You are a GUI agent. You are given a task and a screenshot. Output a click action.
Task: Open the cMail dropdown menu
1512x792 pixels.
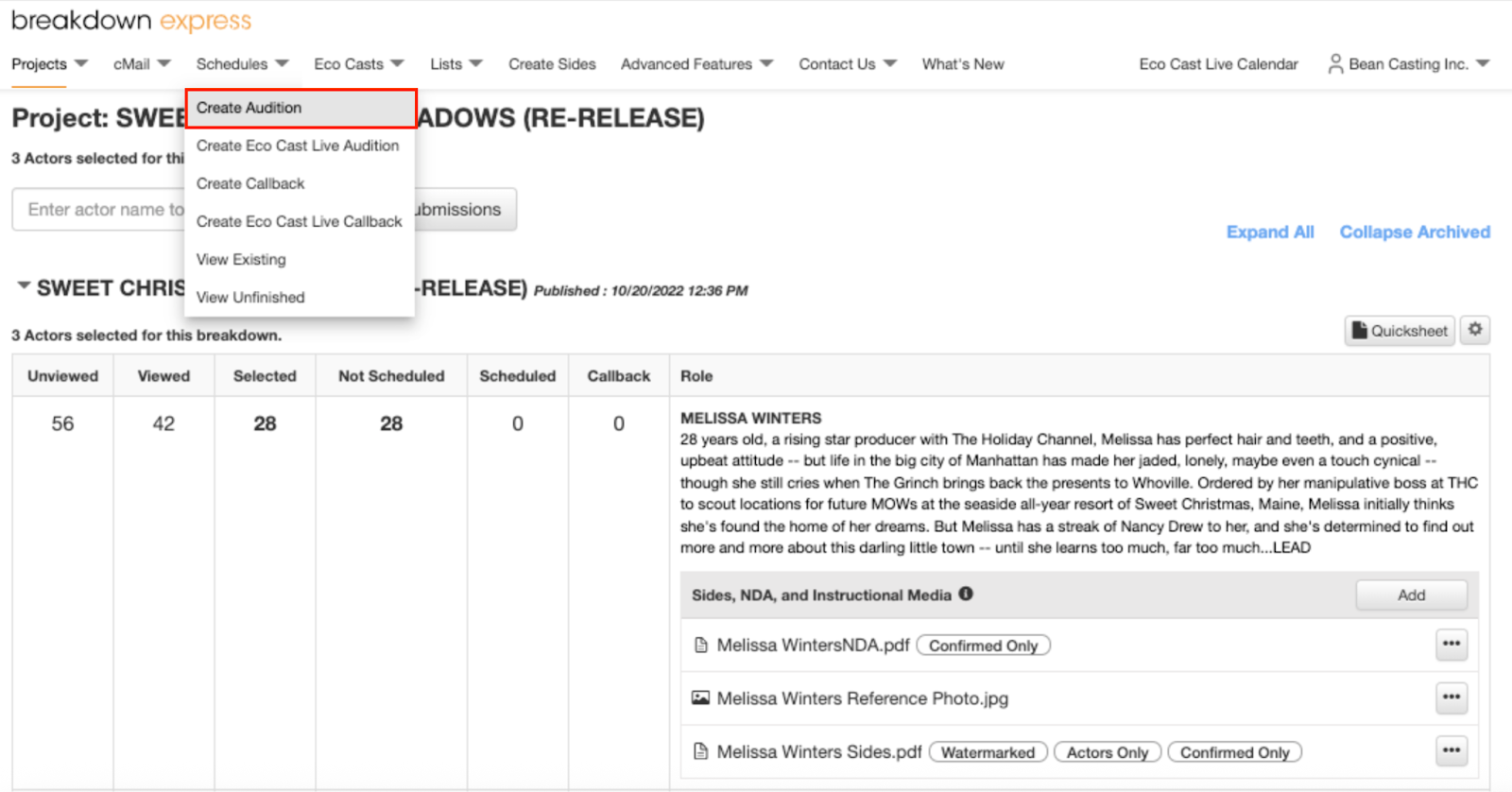pyautogui.click(x=142, y=64)
